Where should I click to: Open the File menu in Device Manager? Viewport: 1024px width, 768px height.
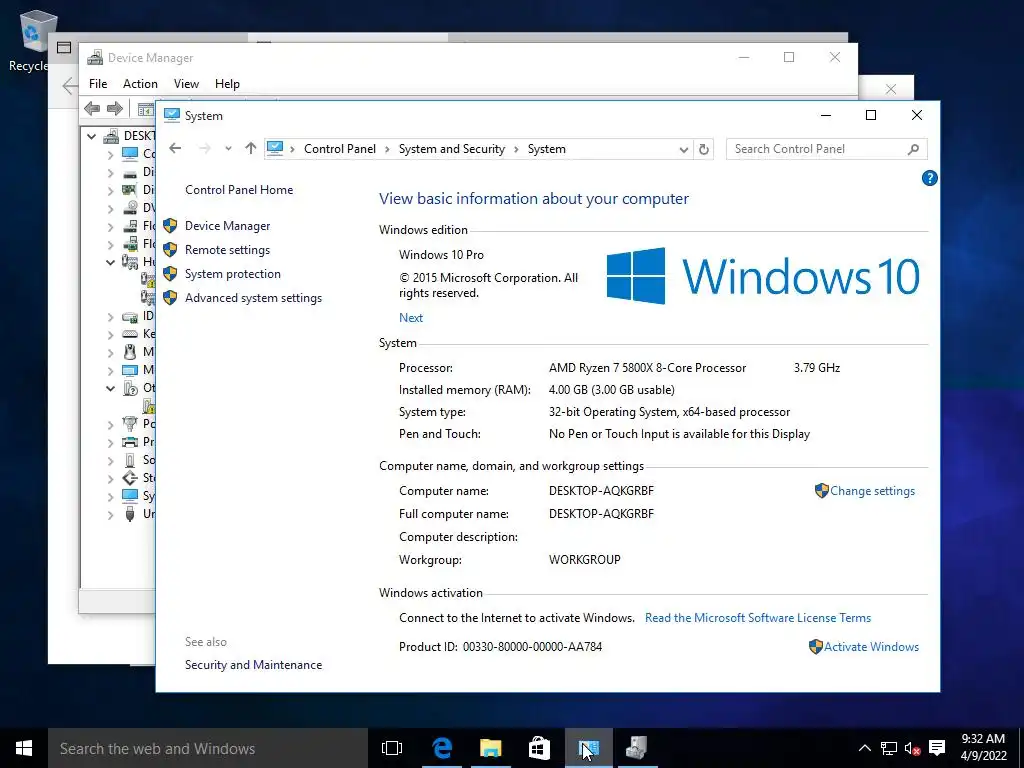[98, 84]
